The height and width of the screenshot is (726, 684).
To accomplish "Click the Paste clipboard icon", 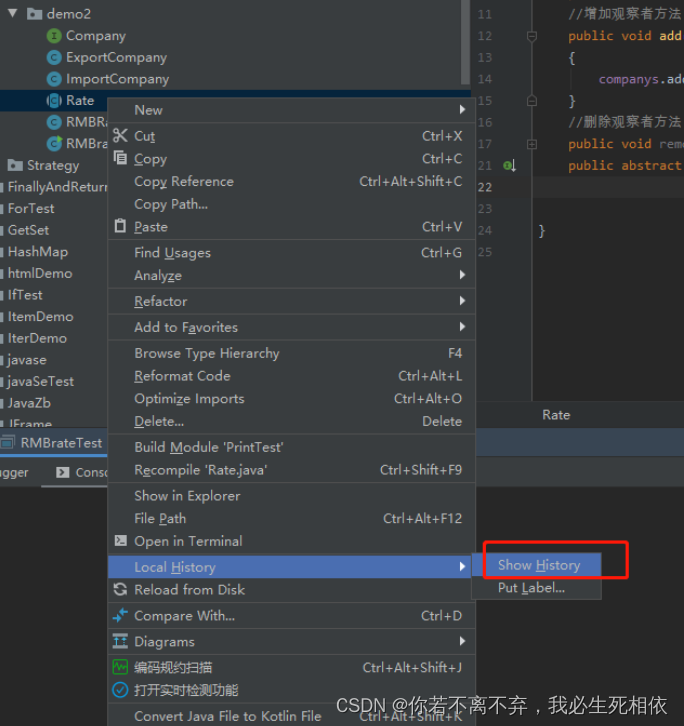I will (x=120, y=226).
